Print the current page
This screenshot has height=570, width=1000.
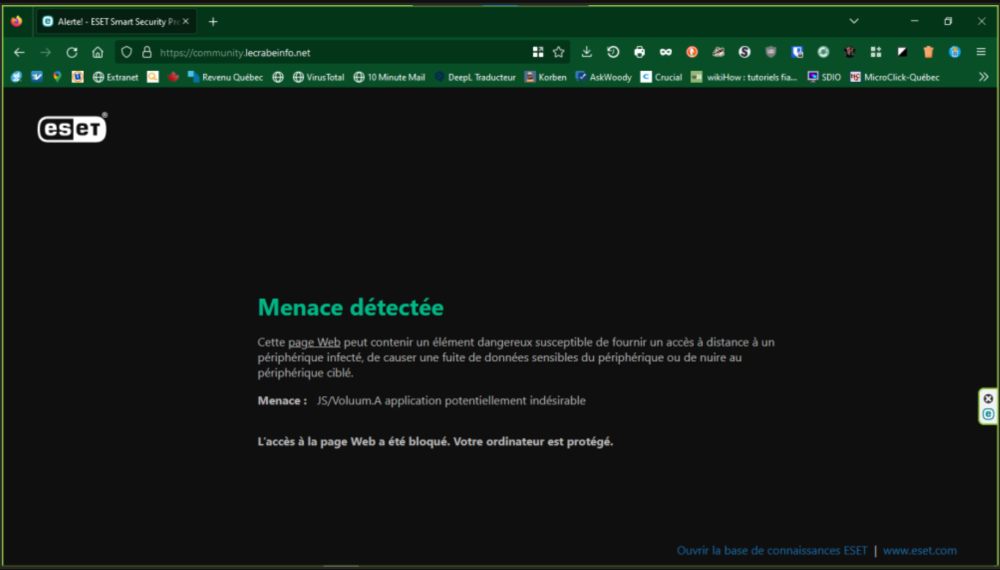pyautogui.click(x=639, y=52)
